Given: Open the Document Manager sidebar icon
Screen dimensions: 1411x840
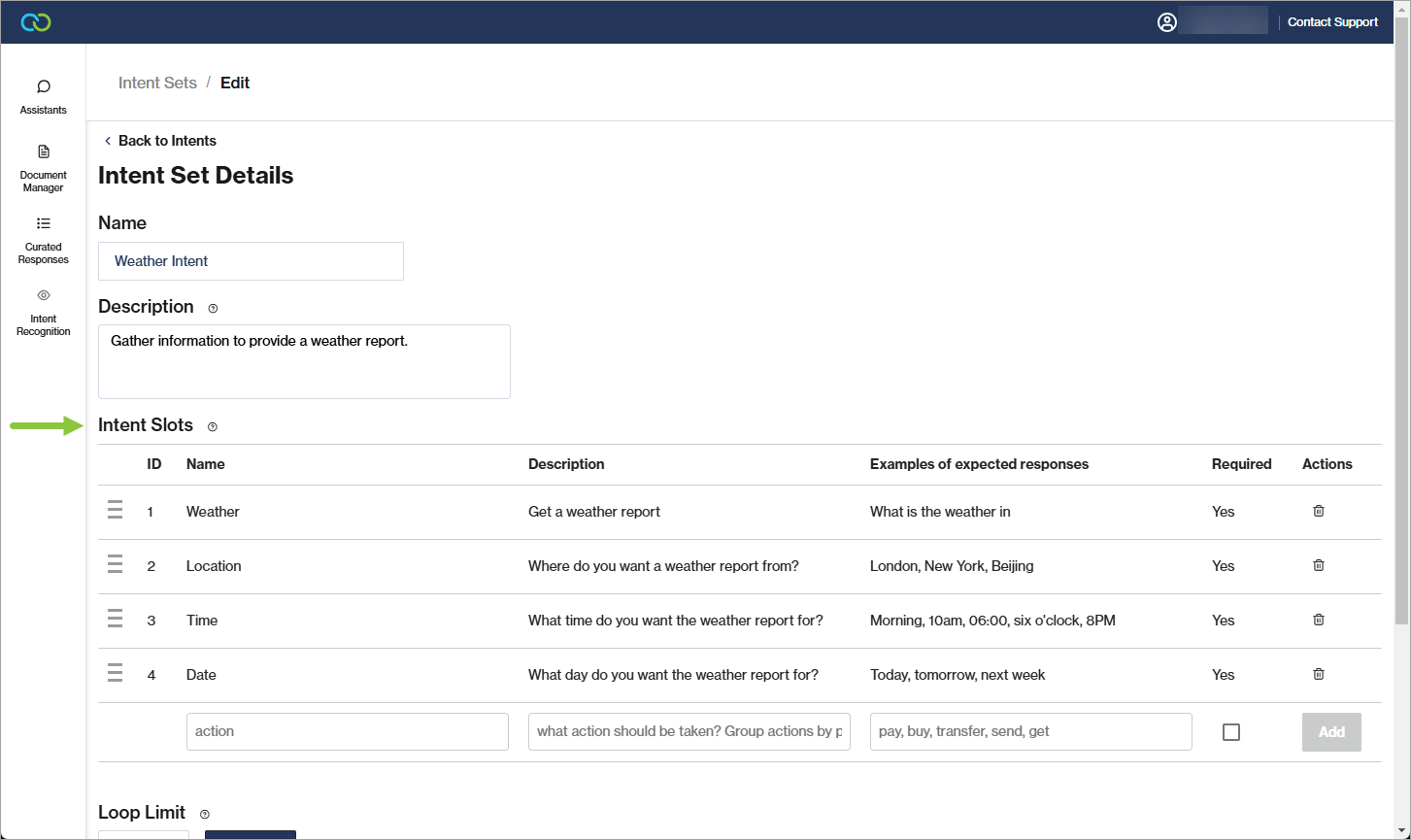Looking at the screenshot, I should click(x=43, y=167).
